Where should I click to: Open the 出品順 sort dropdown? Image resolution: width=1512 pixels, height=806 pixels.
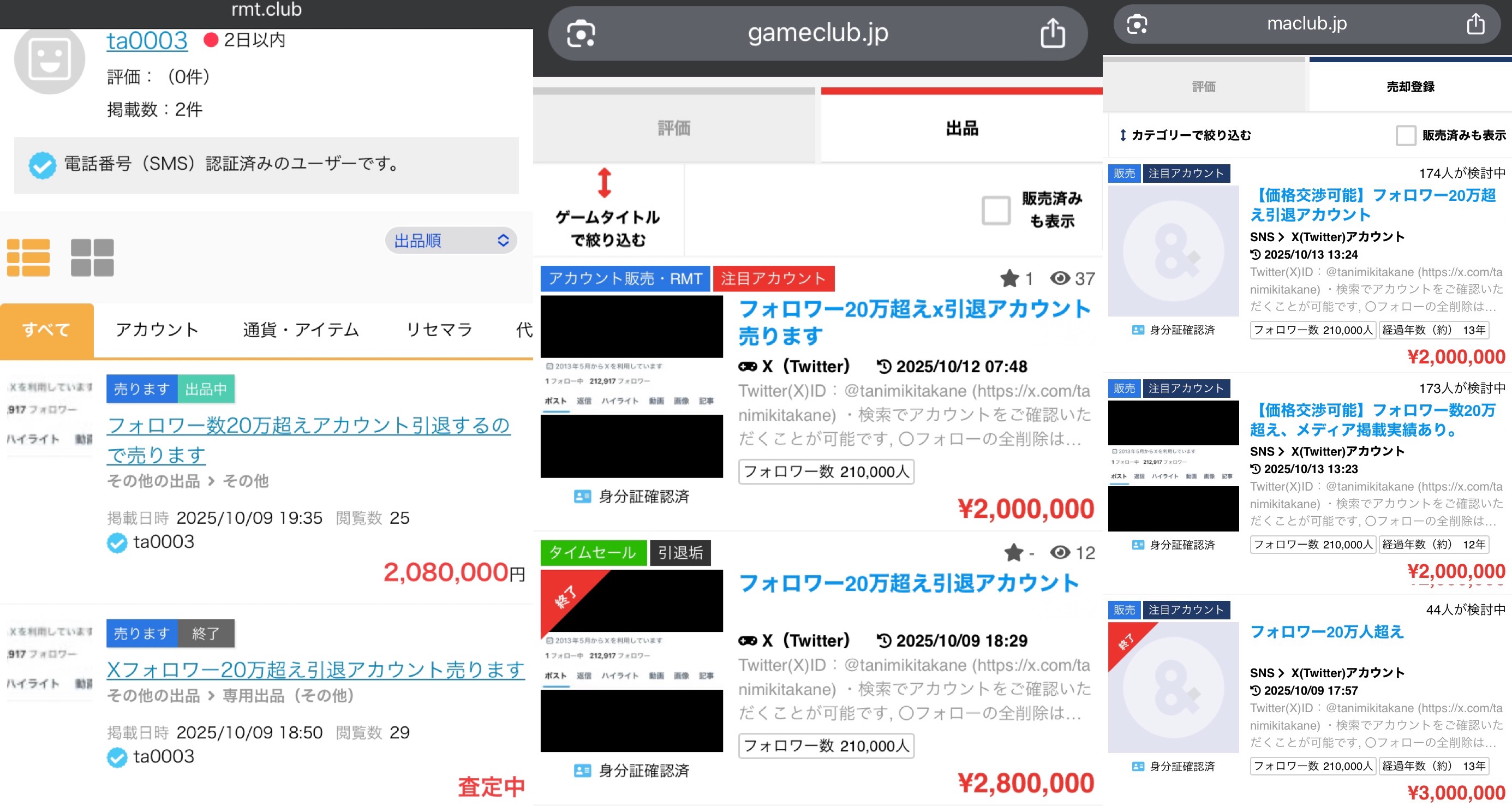[x=450, y=240]
